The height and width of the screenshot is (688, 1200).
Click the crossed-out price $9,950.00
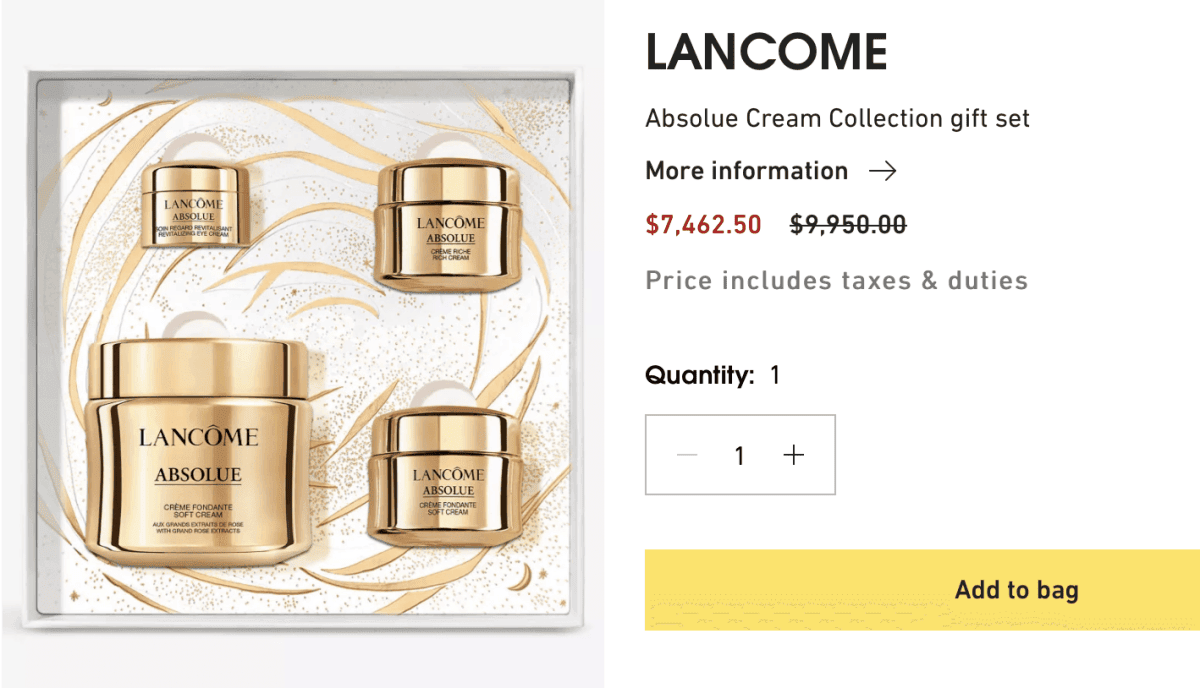[848, 224]
